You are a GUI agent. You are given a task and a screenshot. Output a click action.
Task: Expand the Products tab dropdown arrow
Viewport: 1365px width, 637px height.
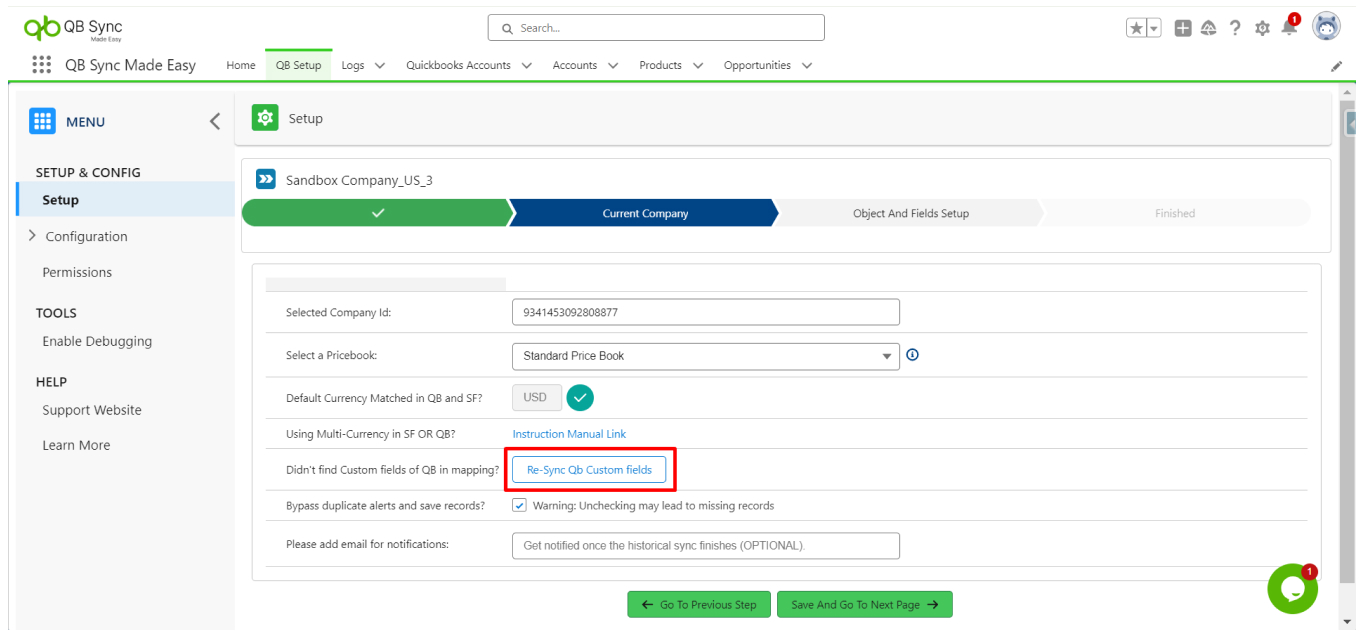pos(697,66)
